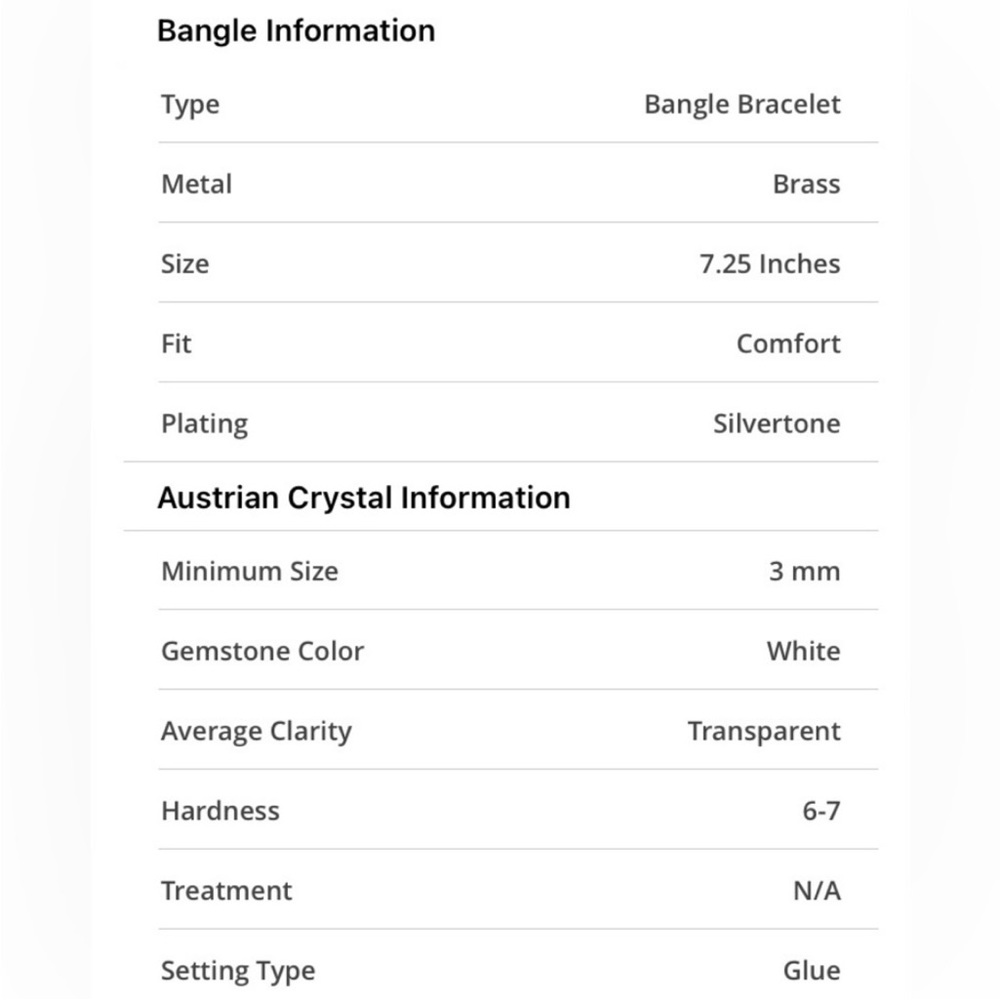Select the Average Clarity label

click(256, 732)
